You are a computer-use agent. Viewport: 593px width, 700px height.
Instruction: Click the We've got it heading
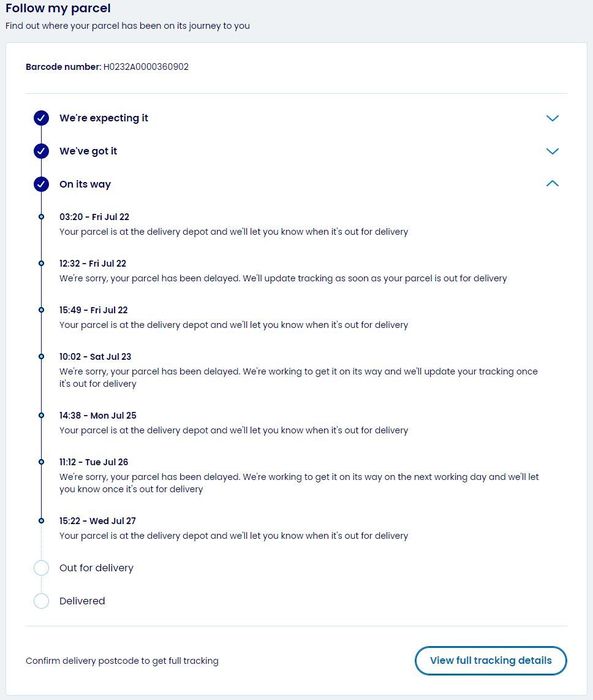[88, 151]
